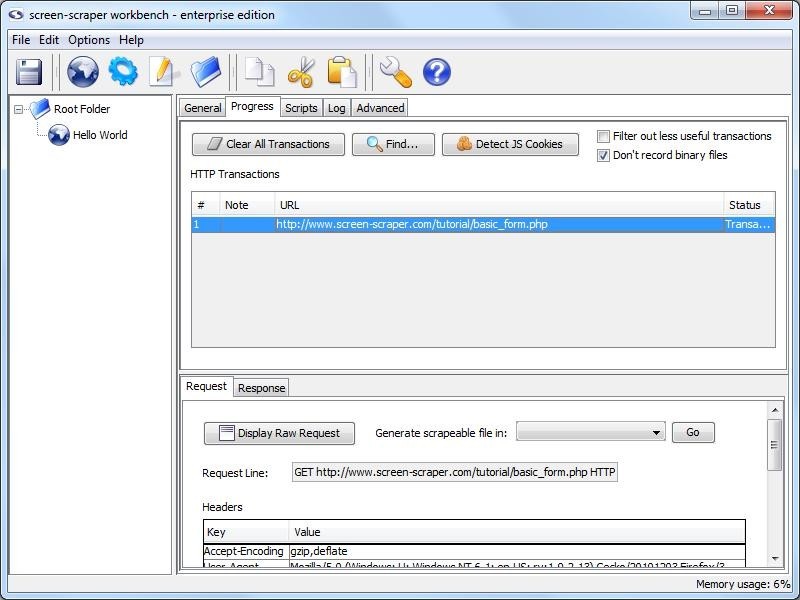Go to the Advanced tab
This screenshot has width=800, height=600.
[x=380, y=108]
